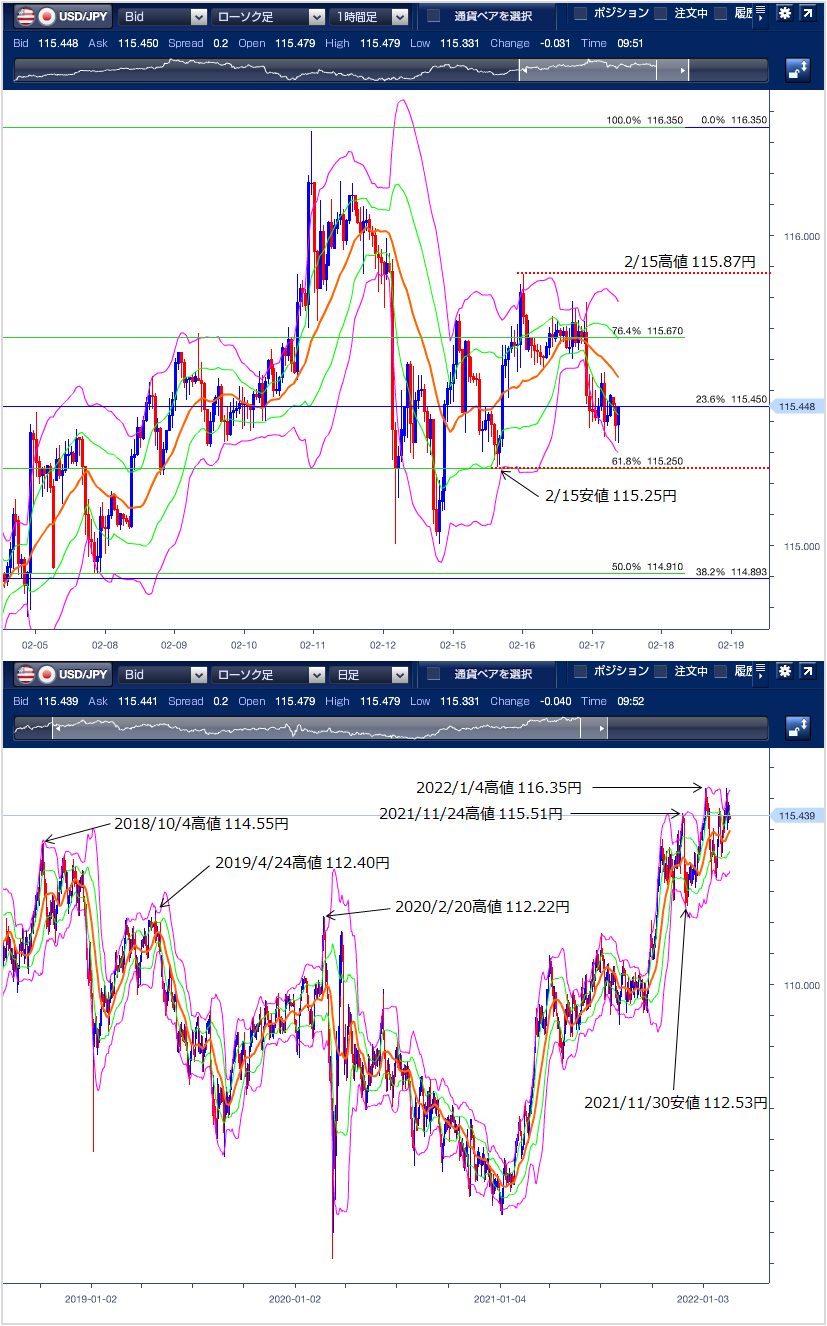The width and height of the screenshot is (827, 1326).
Task: Open settings gear in the lower daily chart
Action: click(784, 672)
